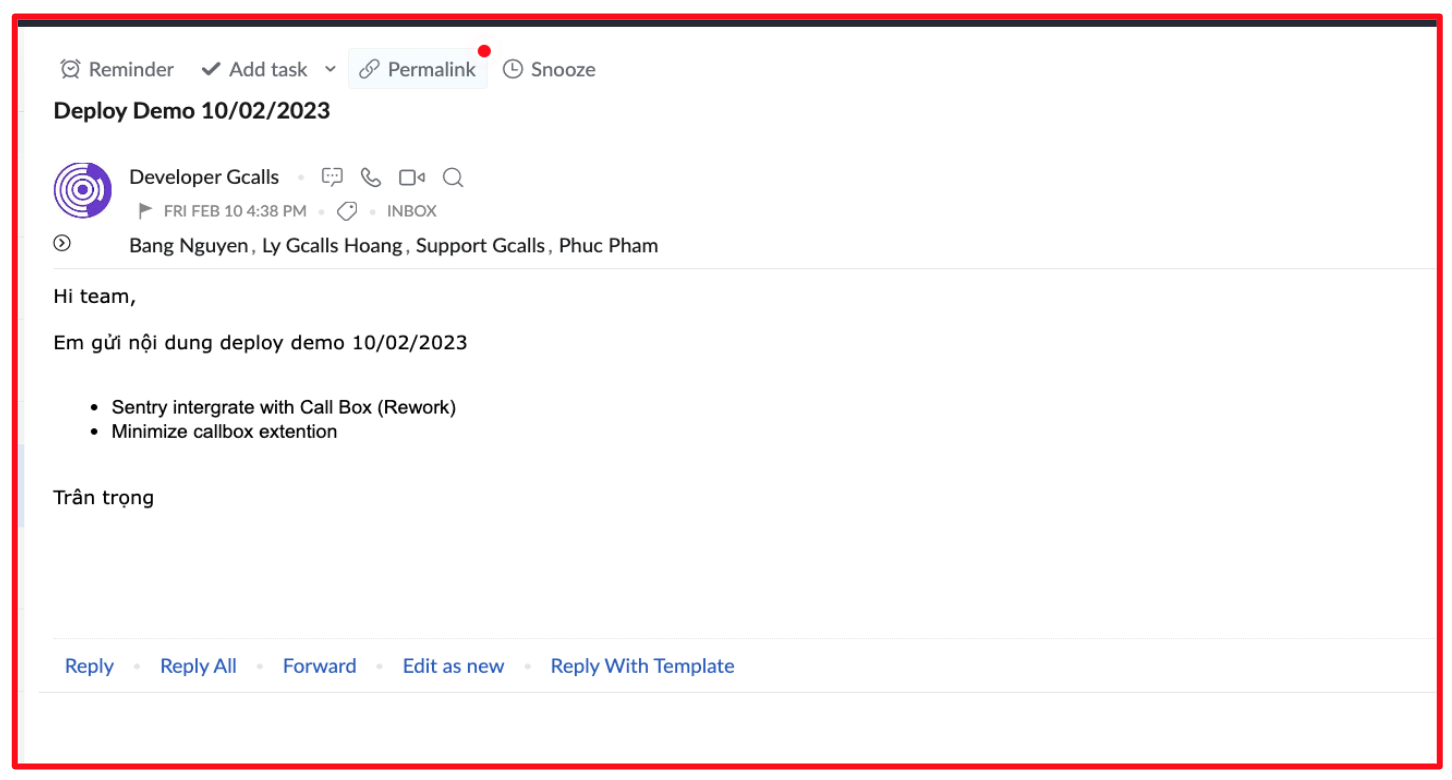Start a video call with sender
1452x780 pixels.
click(x=411, y=177)
